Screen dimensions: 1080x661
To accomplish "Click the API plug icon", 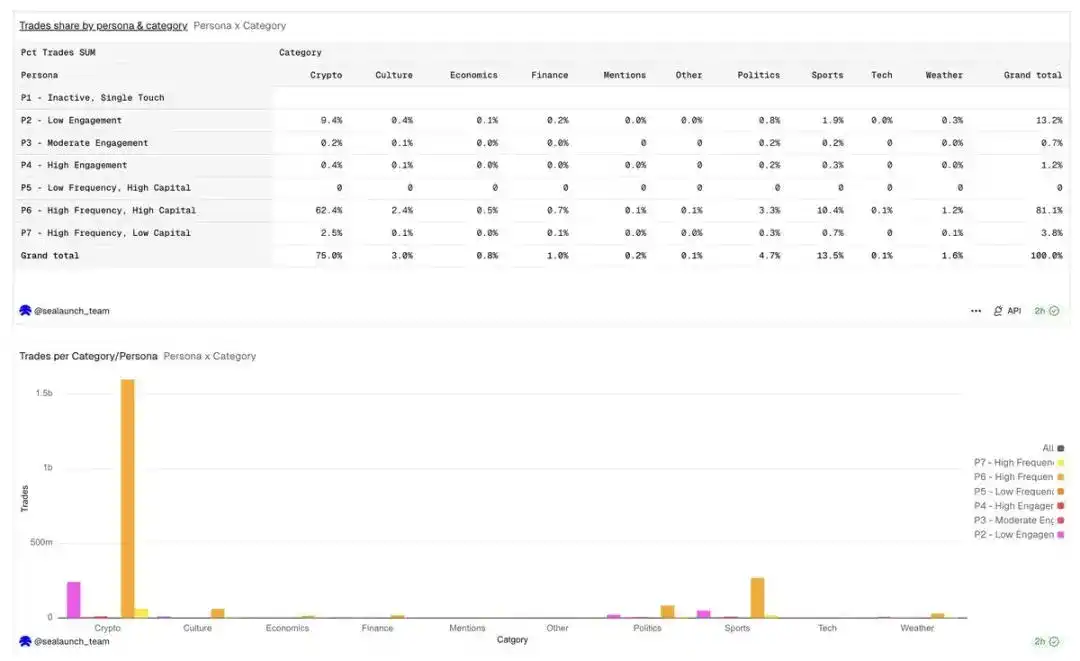I will [998, 311].
